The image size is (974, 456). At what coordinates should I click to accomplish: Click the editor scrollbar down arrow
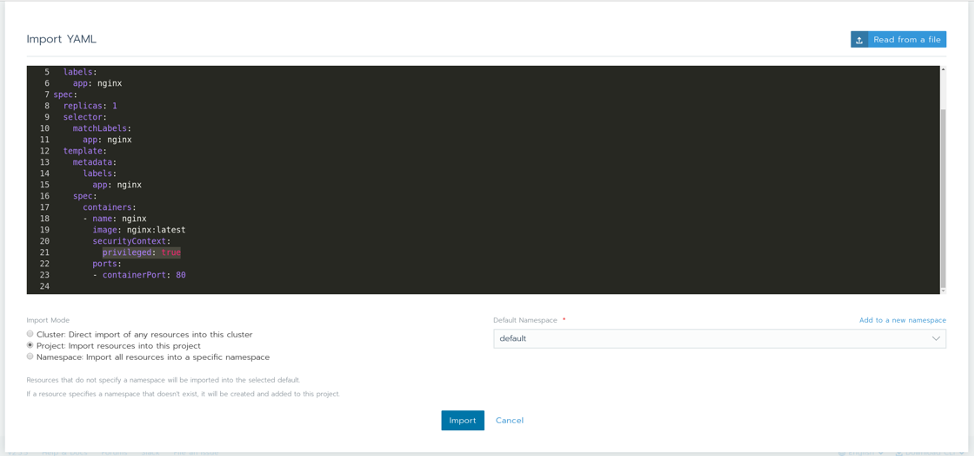[x=942, y=290]
